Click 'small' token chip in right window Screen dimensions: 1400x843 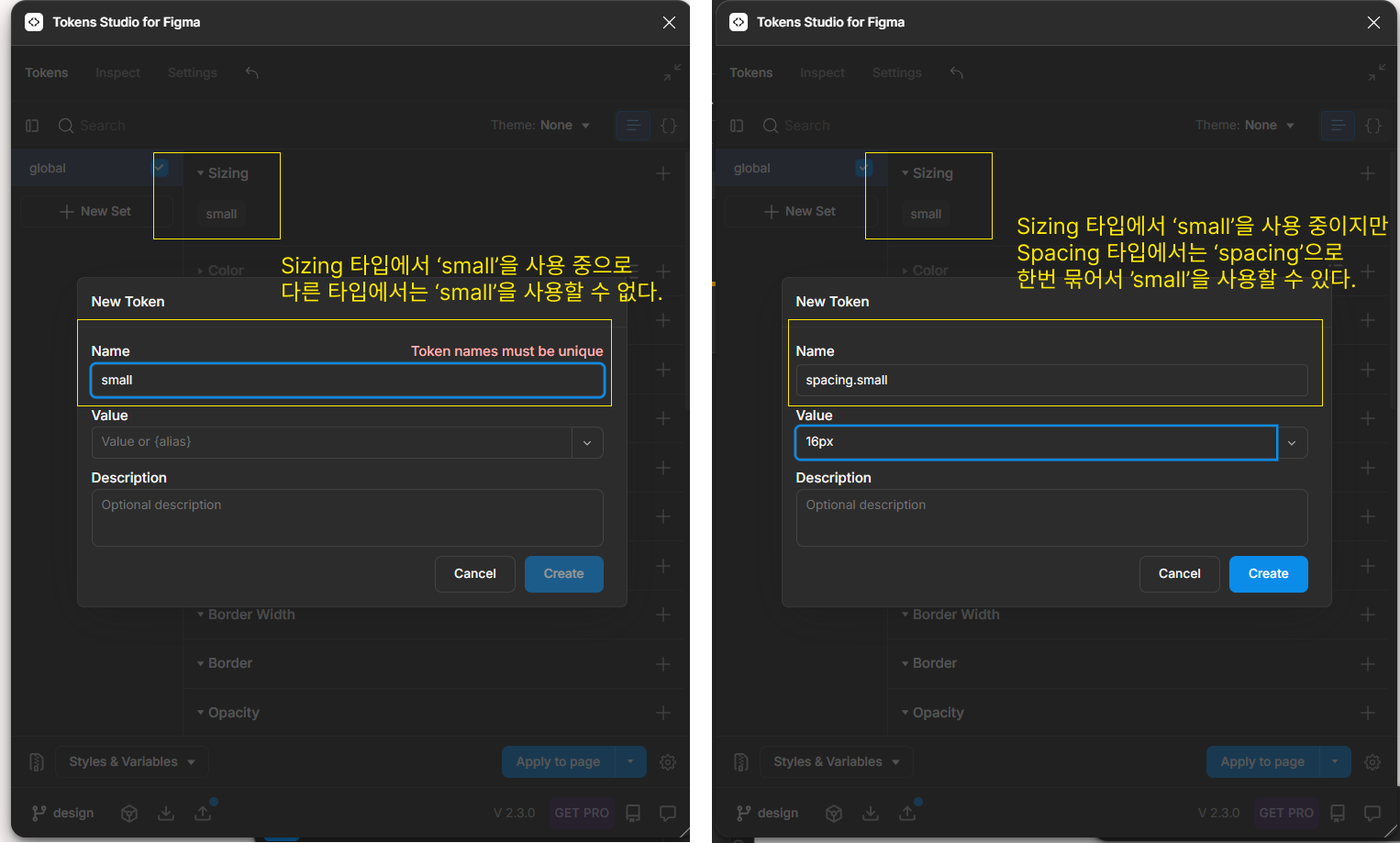[926, 215]
